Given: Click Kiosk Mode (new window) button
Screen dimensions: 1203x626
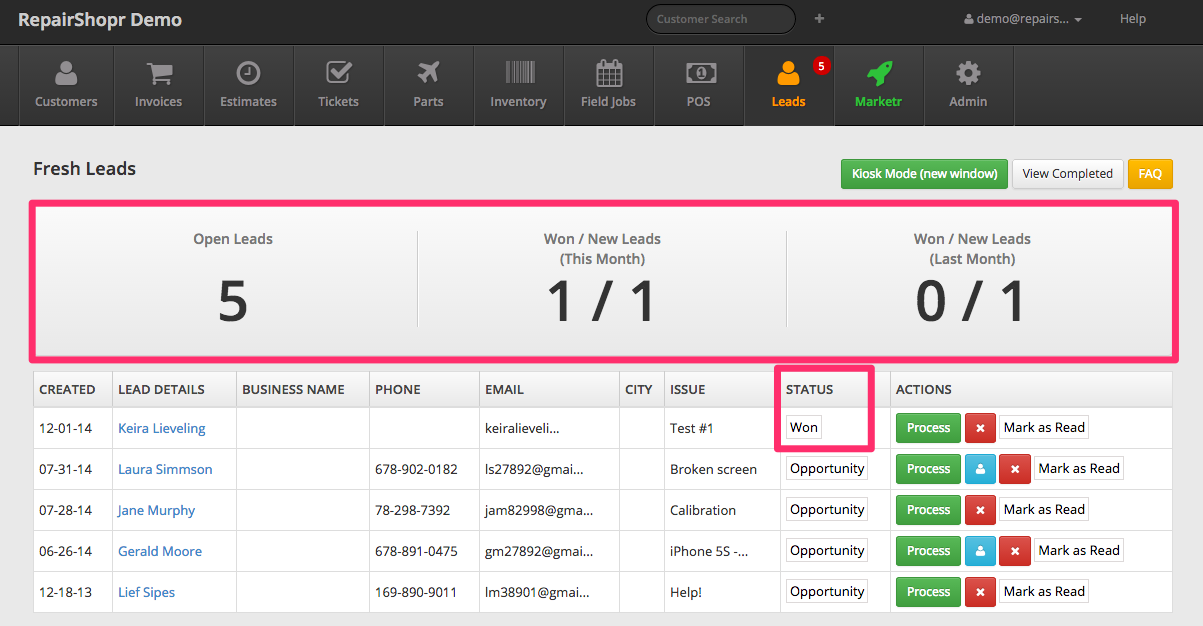Looking at the screenshot, I should [x=924, y=174].
